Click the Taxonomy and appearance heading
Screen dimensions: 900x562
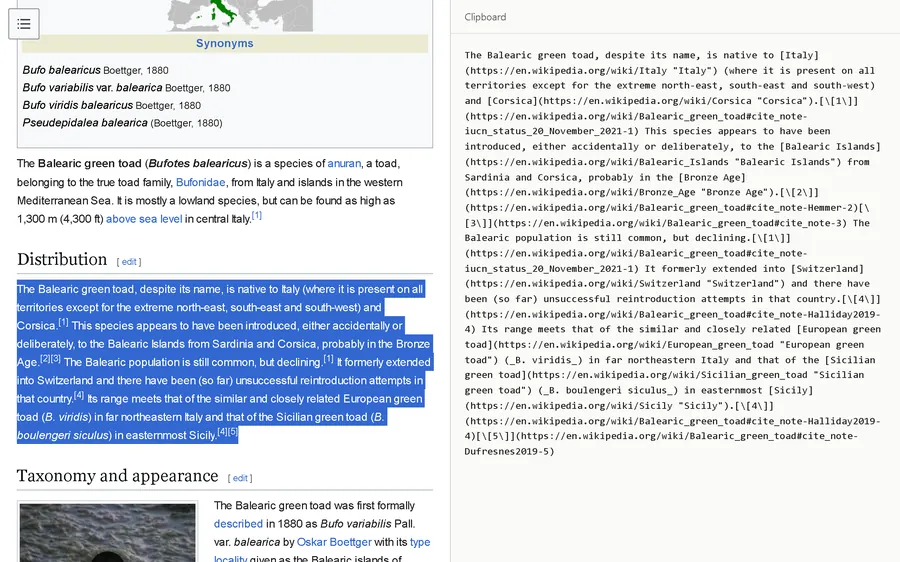click(118, 476)
